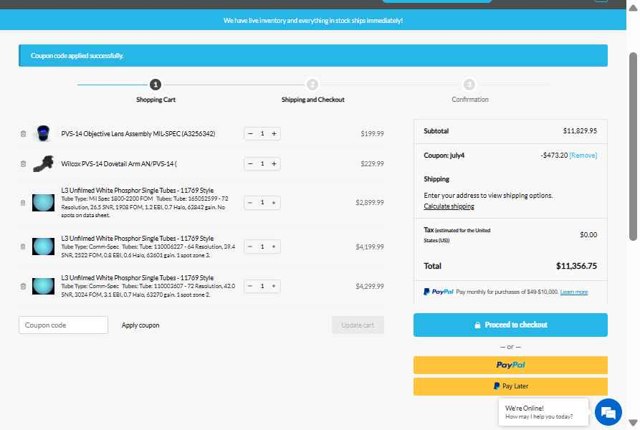This screenshot has height=430, width=640.
Task: Click the scrollbar up arrow
Action: (633, 8)
